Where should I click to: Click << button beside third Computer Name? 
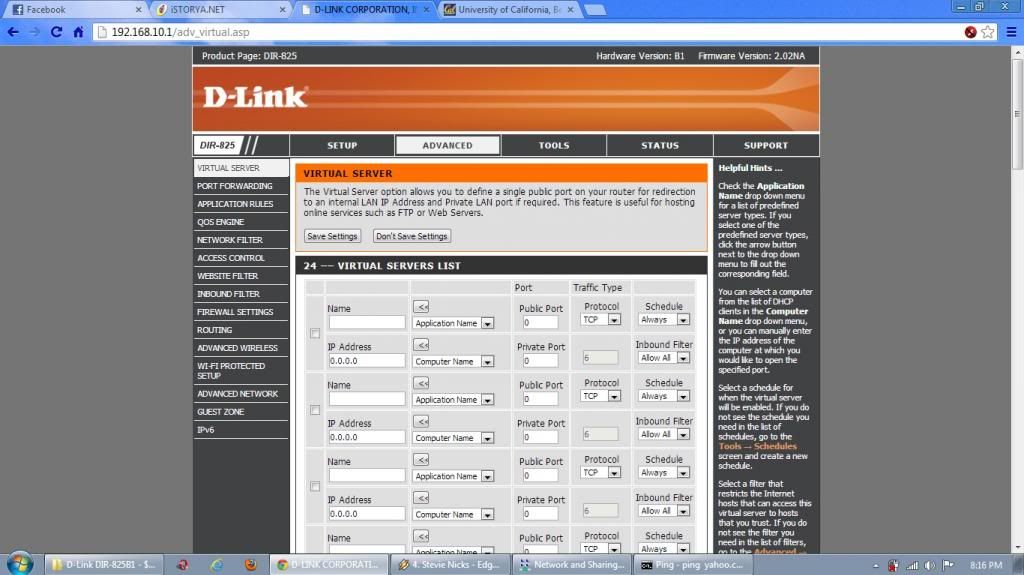tap(421, 498)
